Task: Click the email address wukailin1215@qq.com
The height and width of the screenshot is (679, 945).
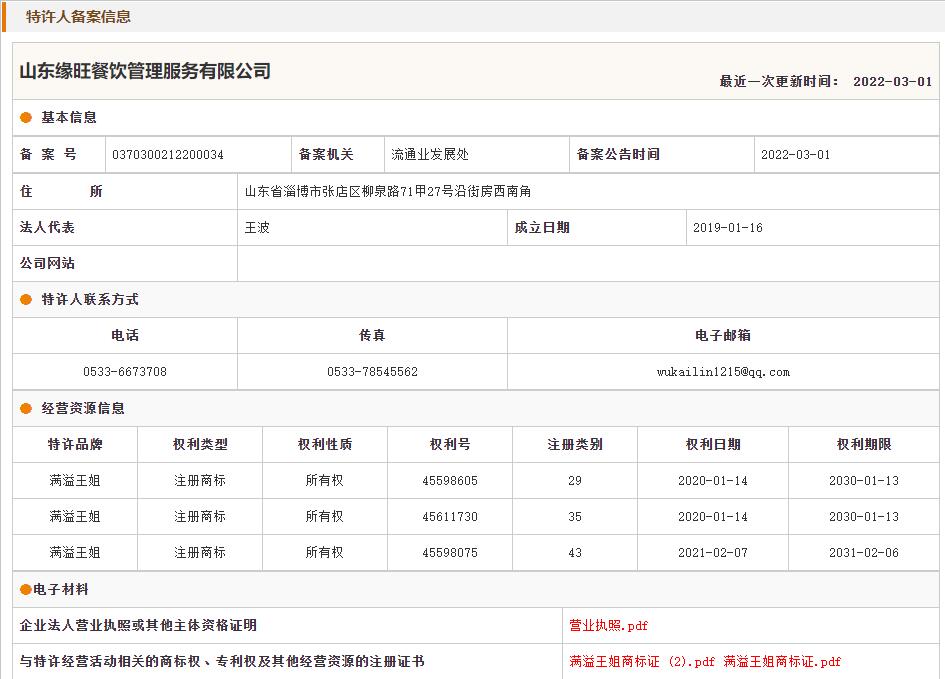Action: (723, 372)
